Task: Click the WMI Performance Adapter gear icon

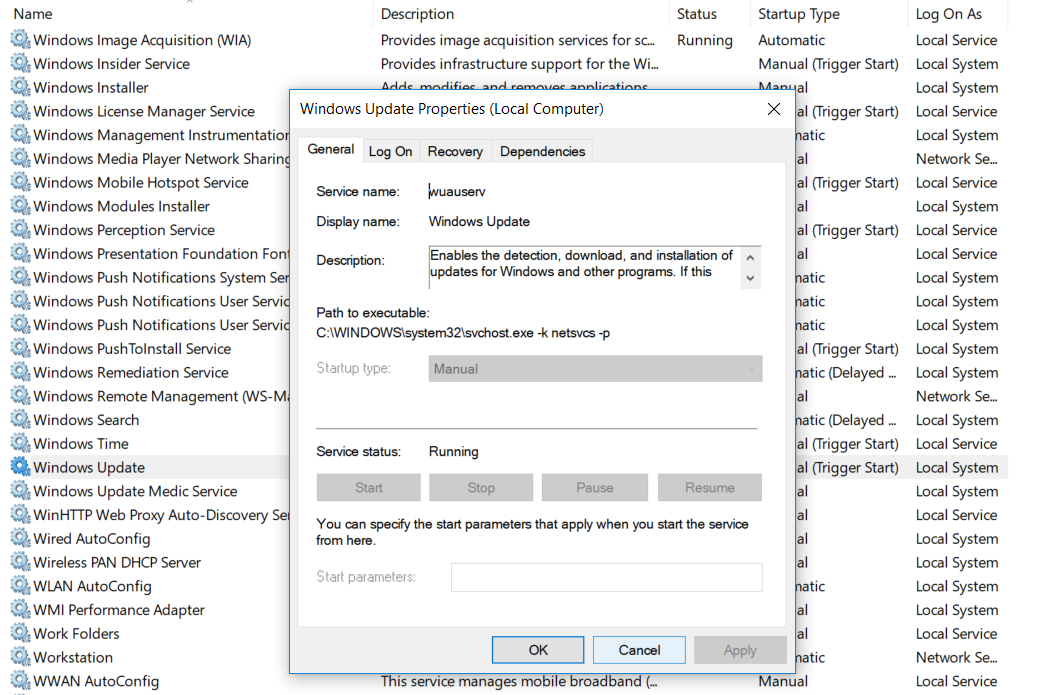Action: click(21, 610)
